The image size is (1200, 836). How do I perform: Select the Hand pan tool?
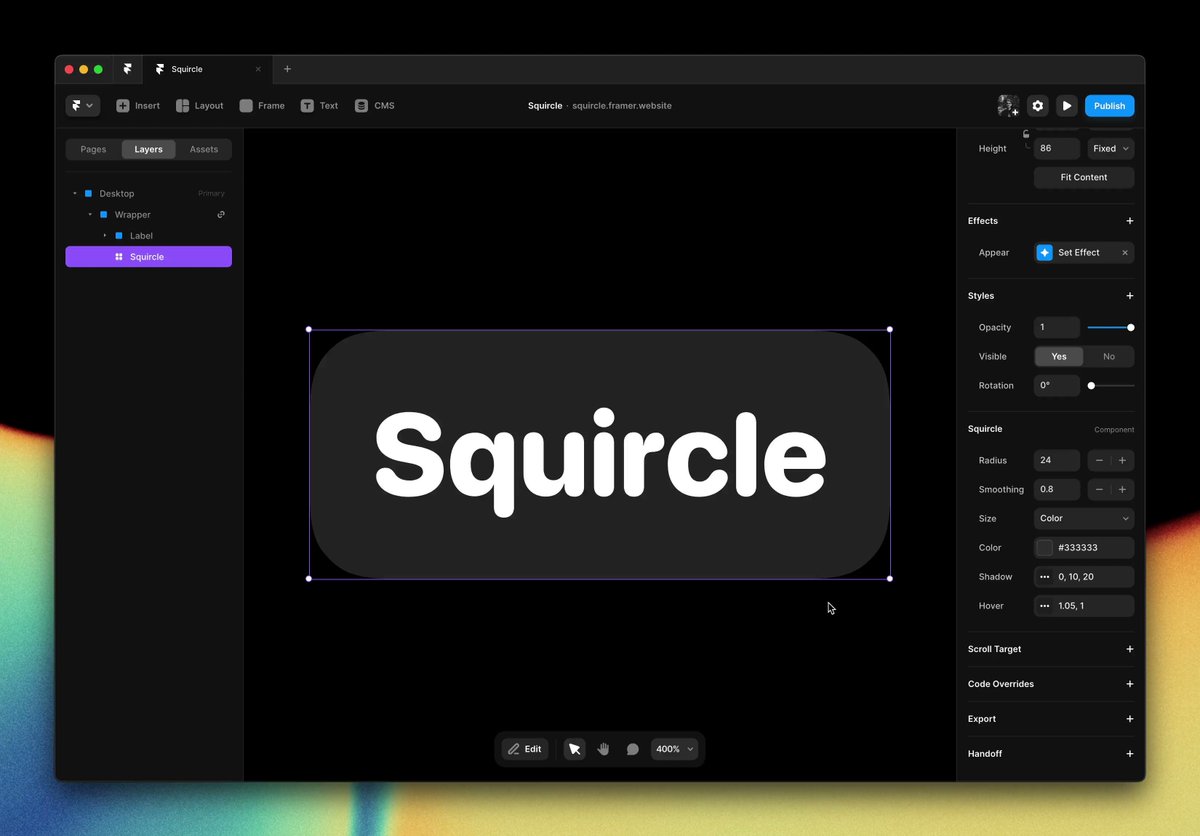click(x=603, y=748)
